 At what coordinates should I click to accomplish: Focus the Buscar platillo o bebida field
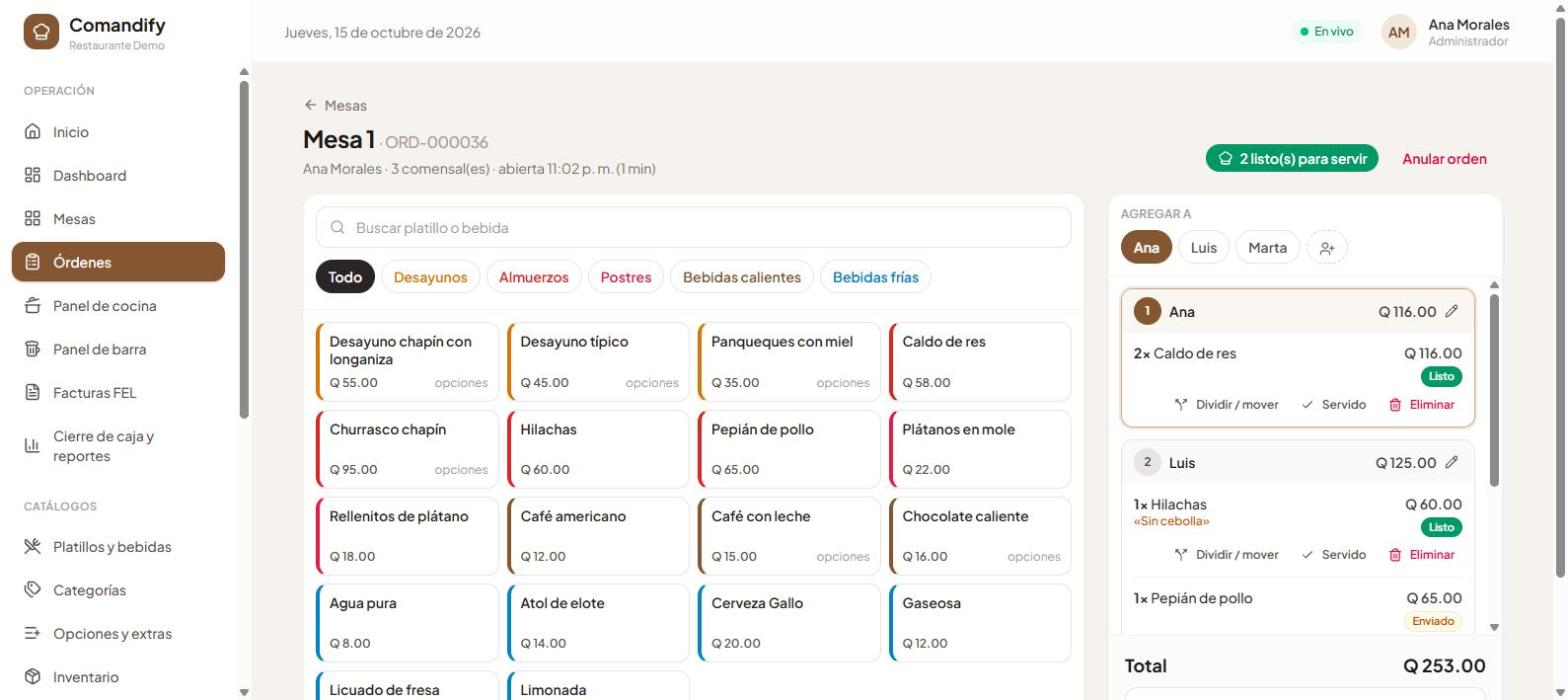pos(693,228)
